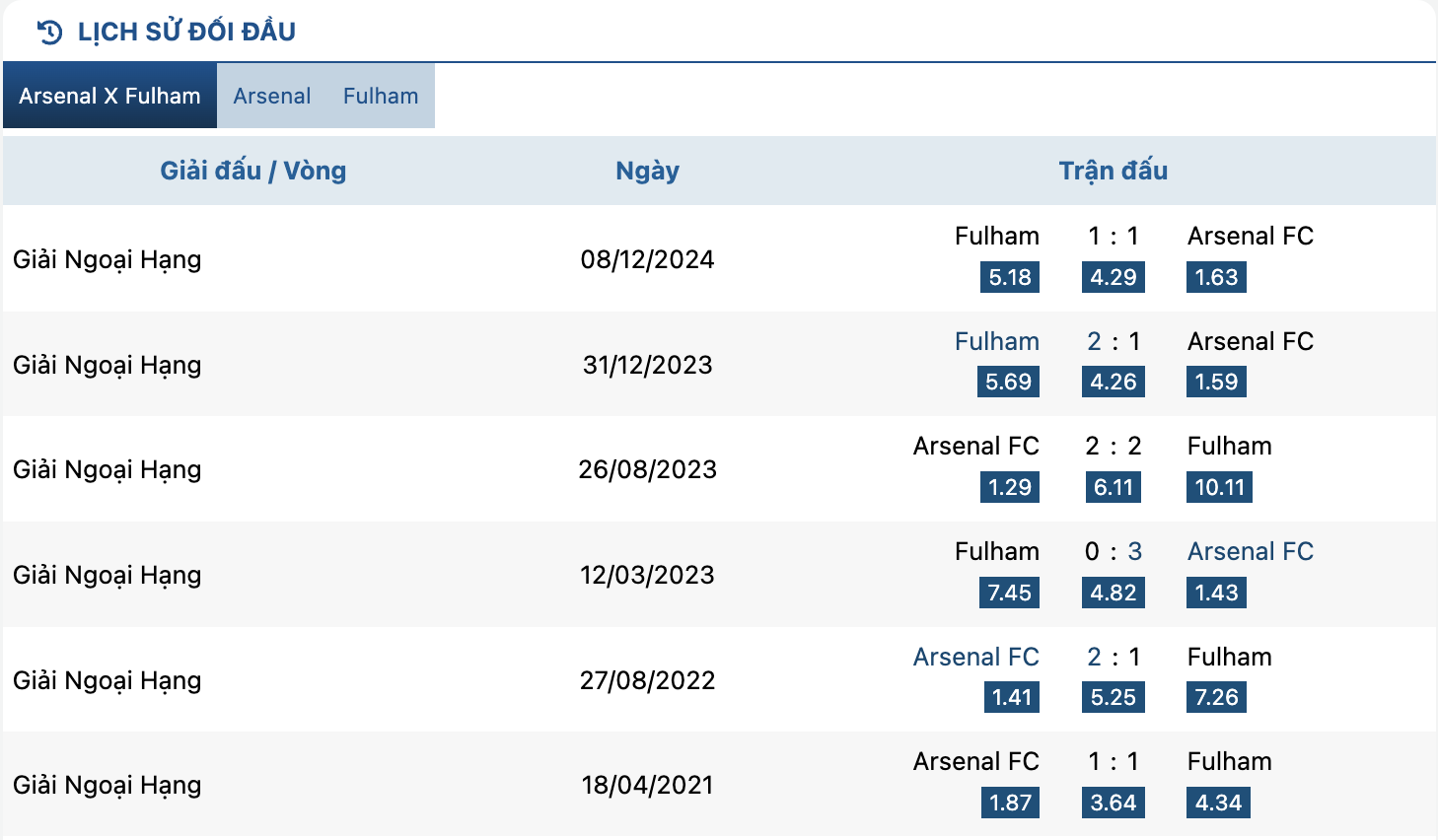Click Fulham in the 18/04/2021 match
1438x840 pixels.
[x=1230, y=761]
